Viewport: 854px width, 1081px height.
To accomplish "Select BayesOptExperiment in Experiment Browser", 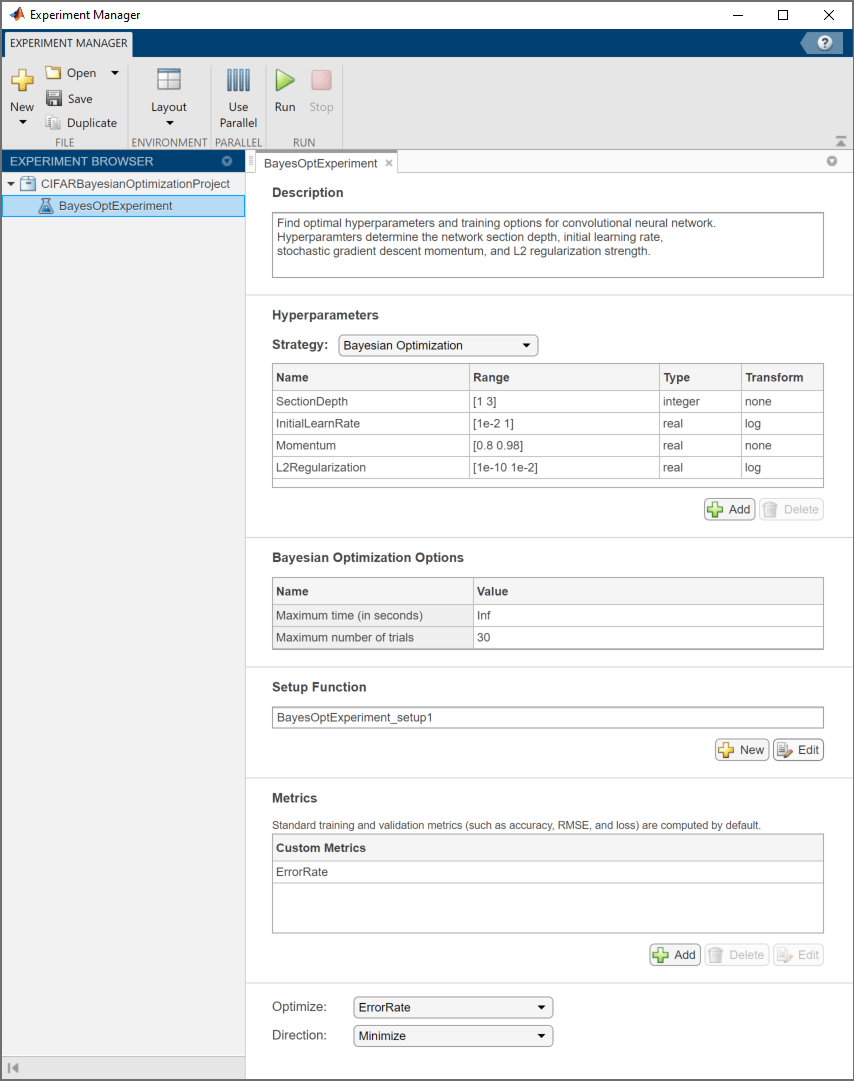I will (x=115, y=206).
